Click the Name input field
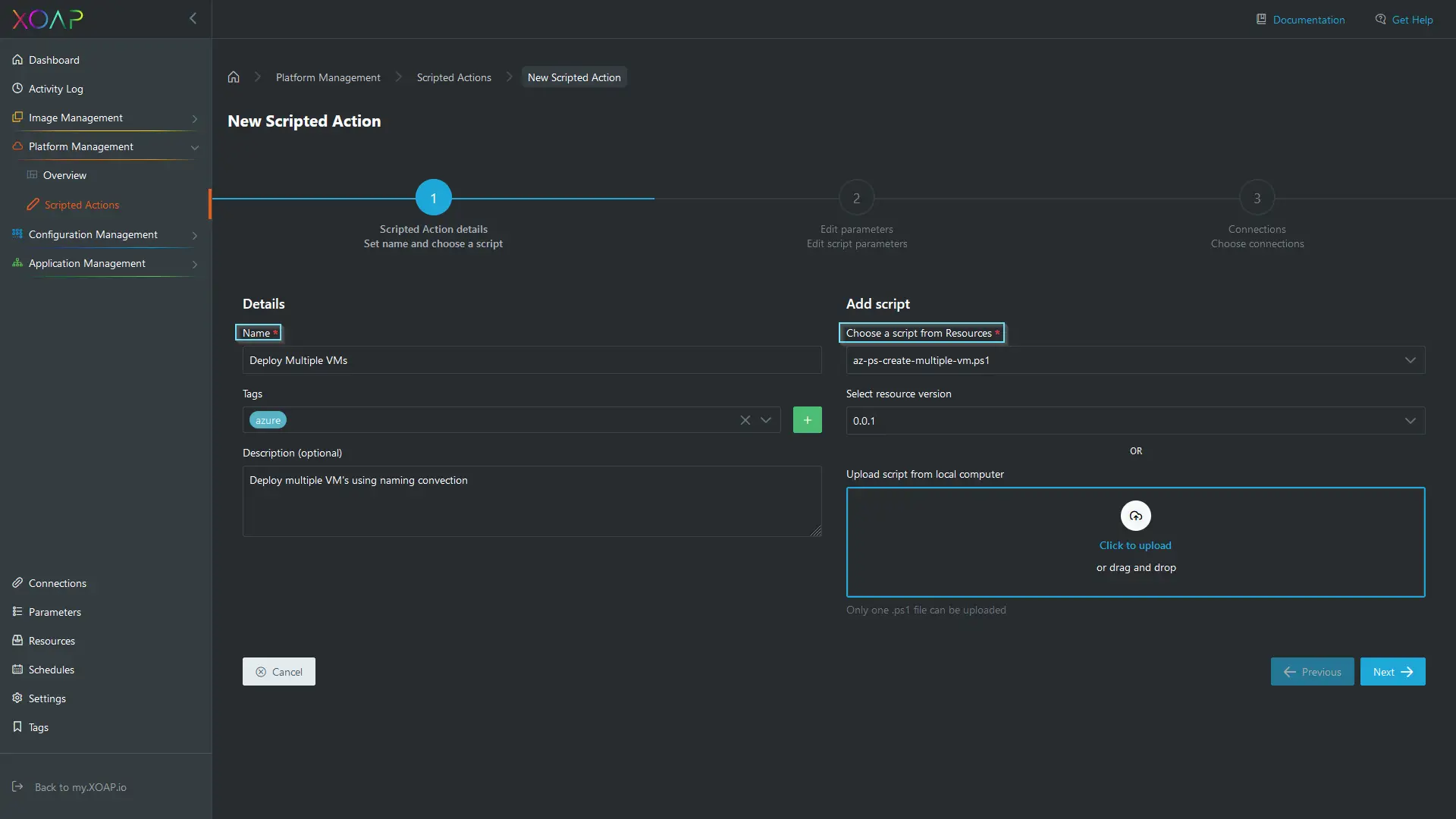Image resolution: width=1456 pixels, height=819 pixels. click(x=532, y=360)
